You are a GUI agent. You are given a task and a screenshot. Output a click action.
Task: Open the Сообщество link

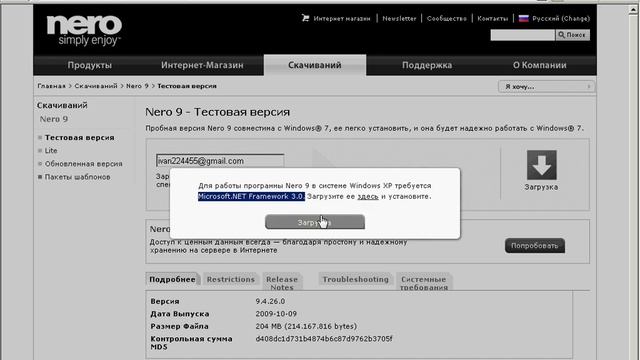(x=447, y=18)
